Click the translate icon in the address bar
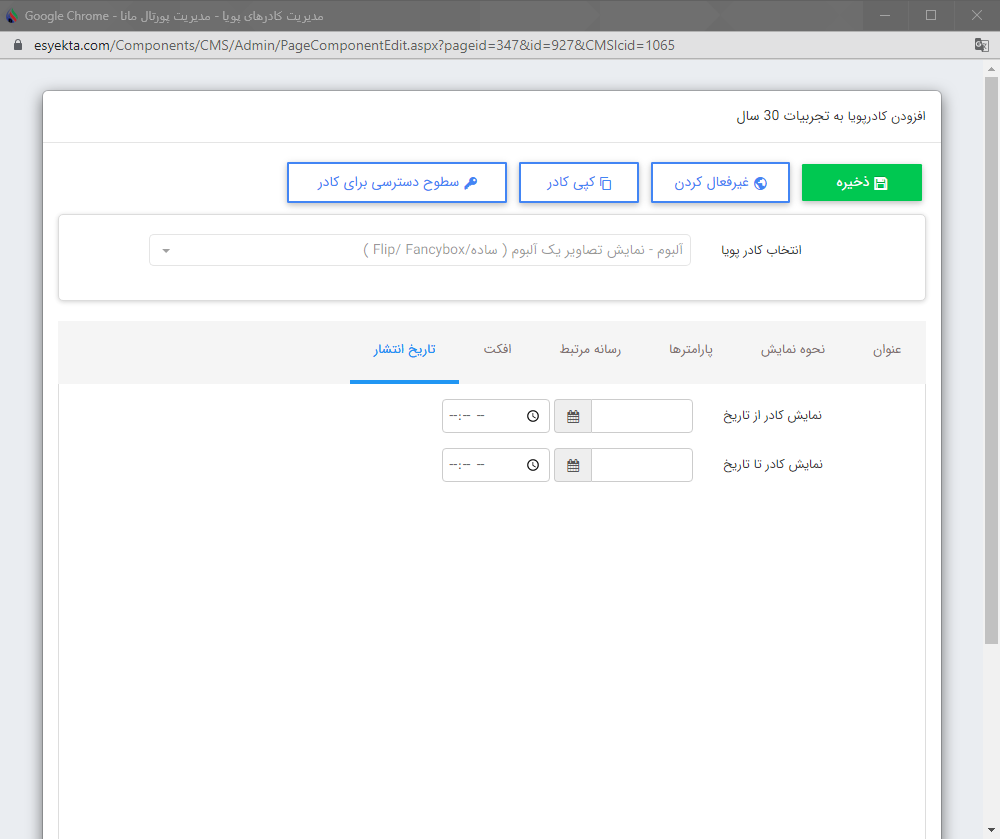This screenshot has height=839, width=1000. pyautogui.click(x=981, y=45)
